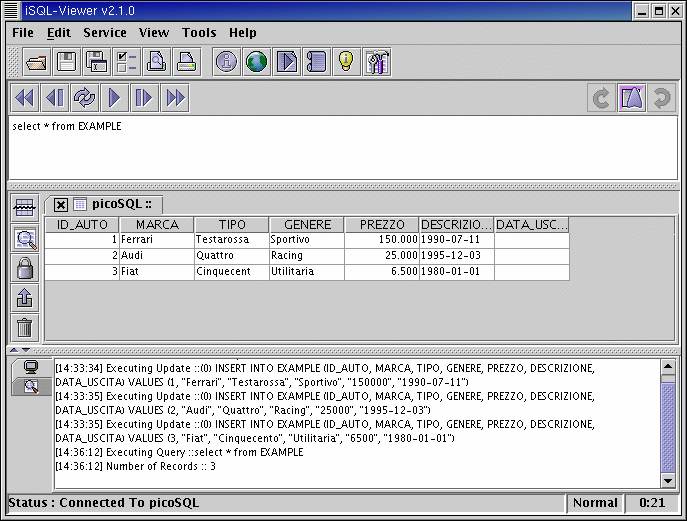
Task: Select the picoSQL :: results tab
Action: tap(121, 204)
